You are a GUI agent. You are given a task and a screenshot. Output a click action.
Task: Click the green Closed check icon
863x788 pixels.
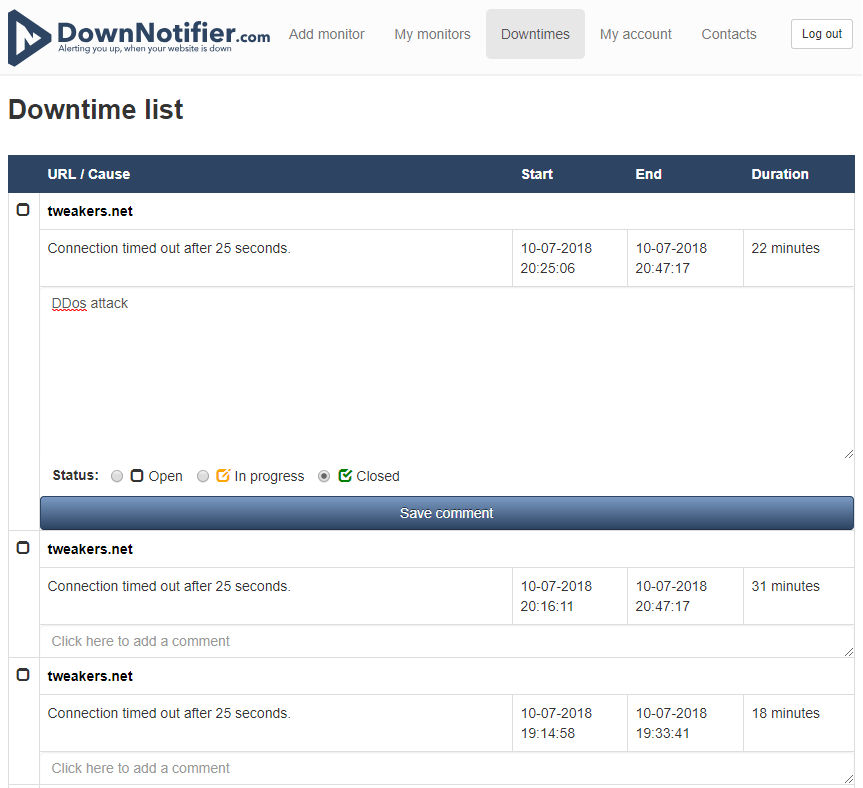point(345,475)
